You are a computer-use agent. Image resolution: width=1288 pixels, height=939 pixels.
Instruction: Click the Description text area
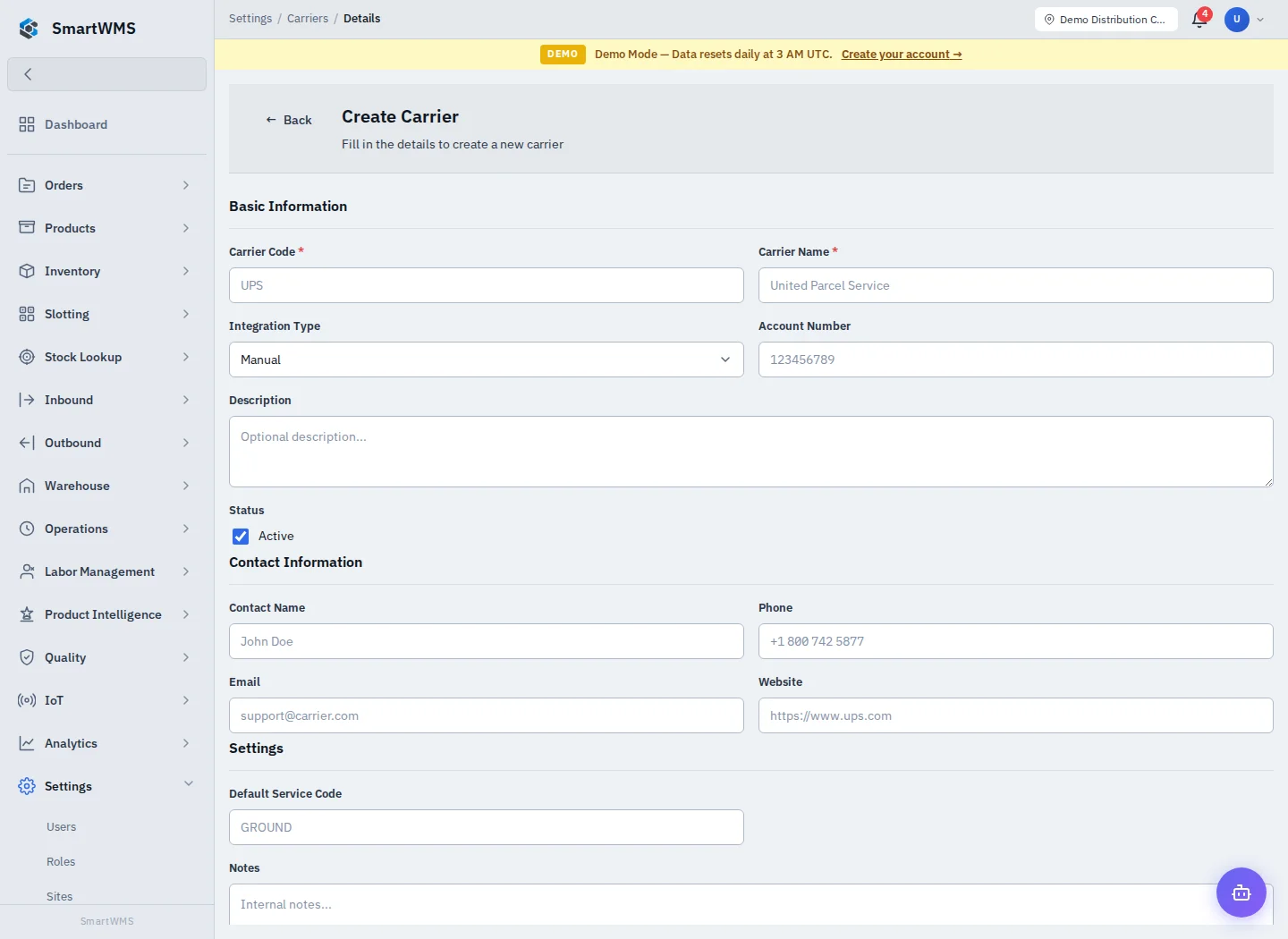pos(751,452)
